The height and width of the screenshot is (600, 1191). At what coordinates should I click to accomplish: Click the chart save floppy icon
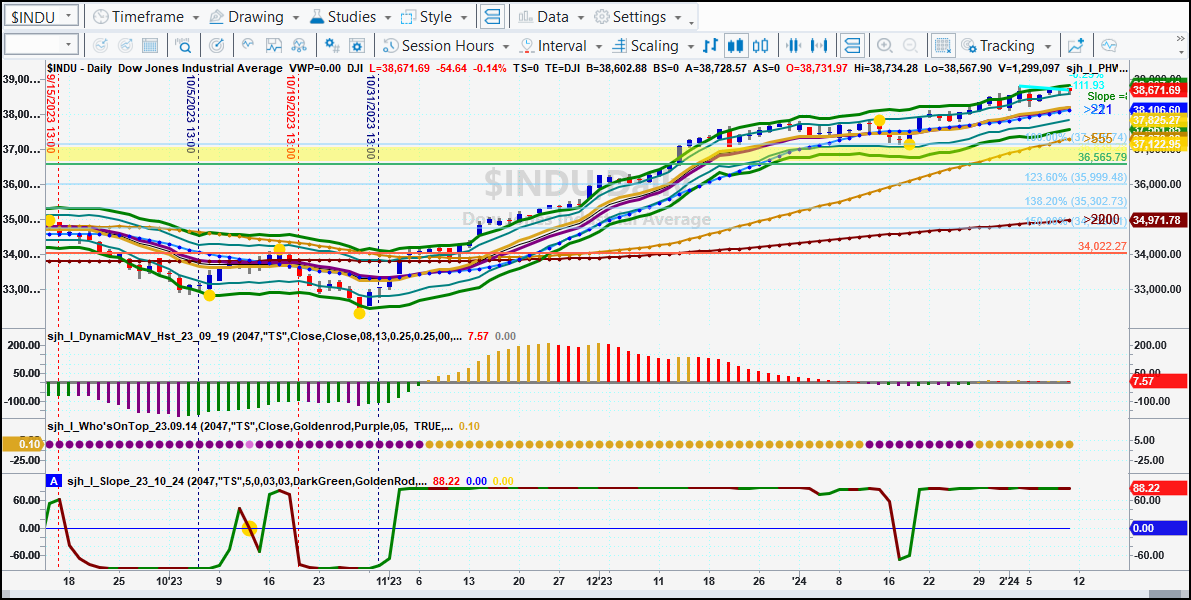pos(273,46)
